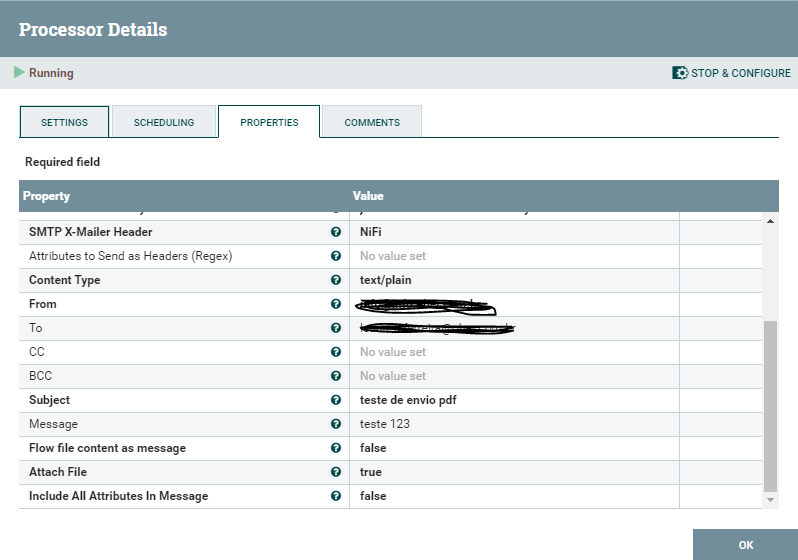Screen dimensions: 798x560
Task: Click the From property name
Action: (43, 304)
